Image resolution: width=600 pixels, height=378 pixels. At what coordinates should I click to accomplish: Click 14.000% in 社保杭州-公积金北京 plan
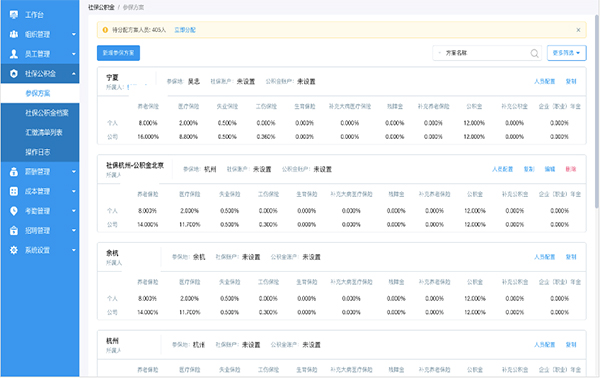[x=148, y=225]
